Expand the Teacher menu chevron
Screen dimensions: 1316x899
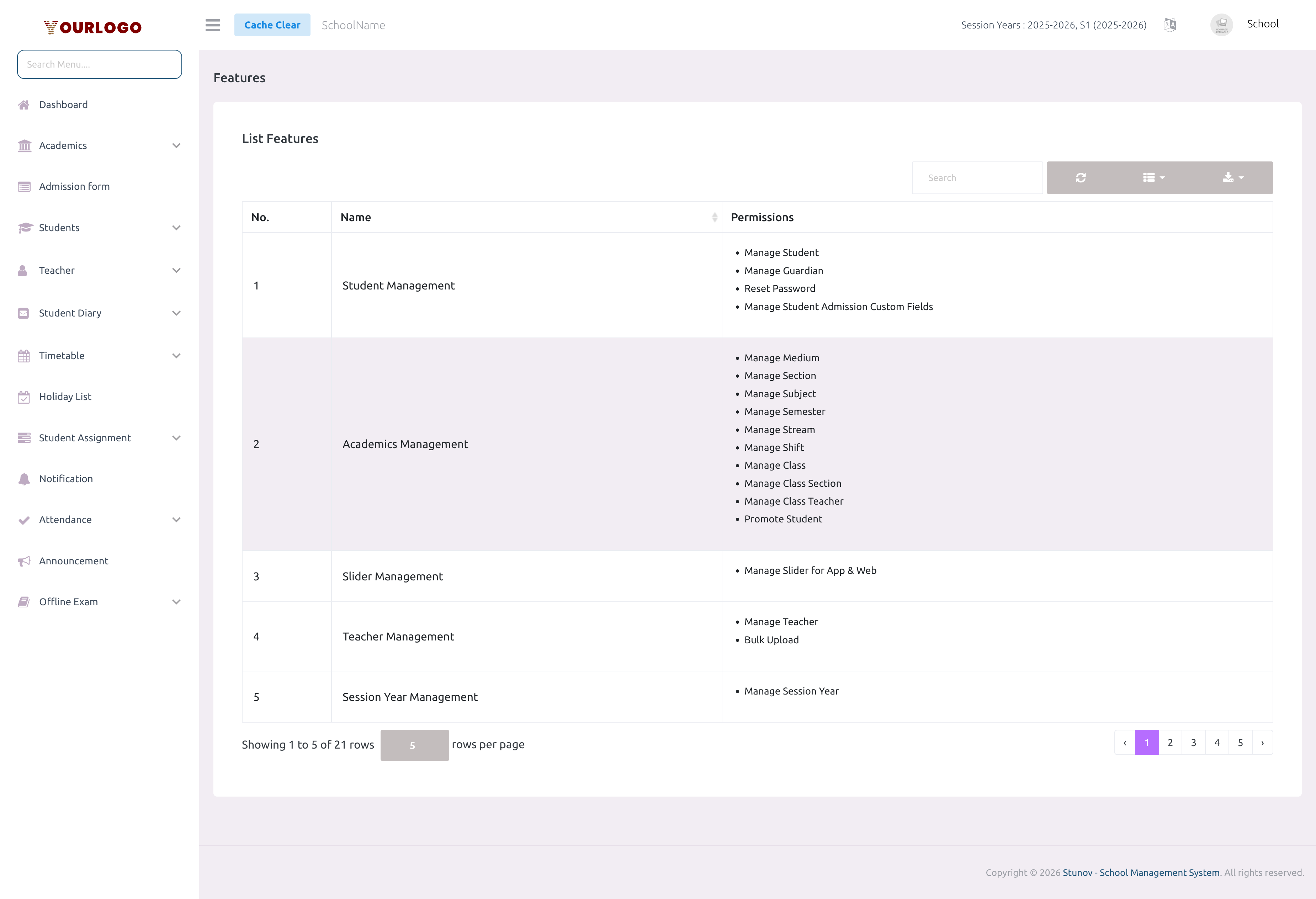coord(176,270)
